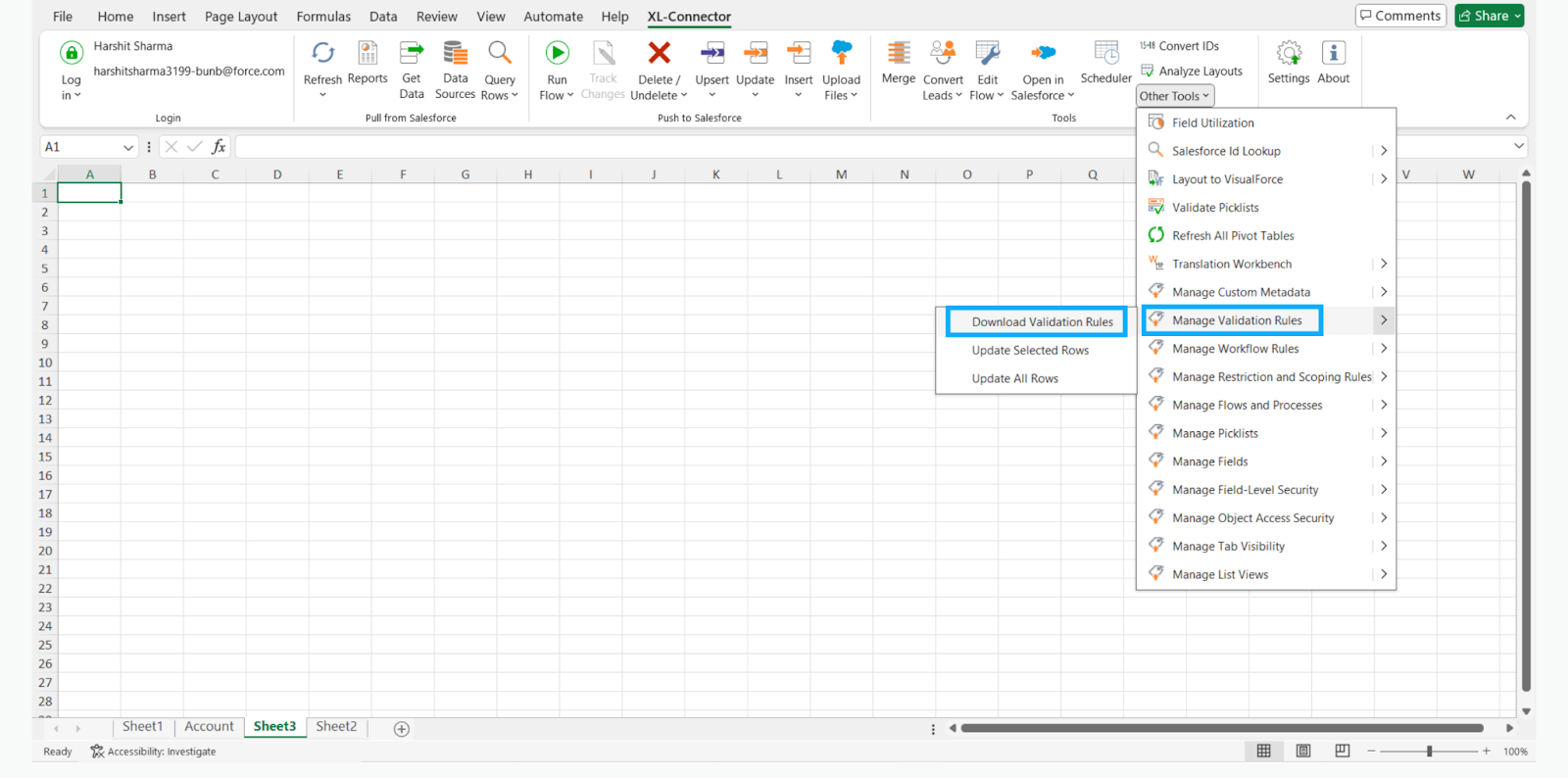Screen dimensions: 1568x778
Task: Expand Salesforce Id Lookup submenu arrow
Action: coord(1384,151)
